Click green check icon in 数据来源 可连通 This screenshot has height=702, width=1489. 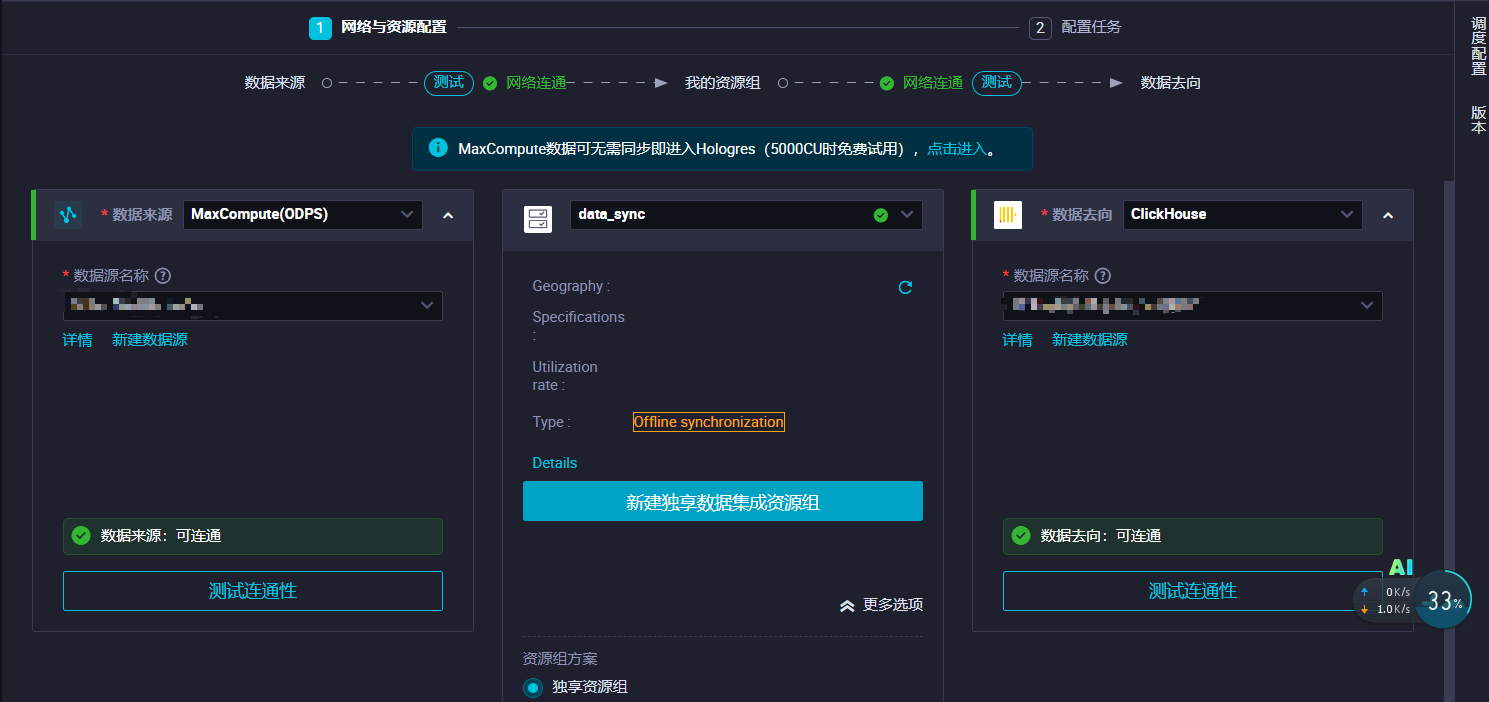point(81,535)
